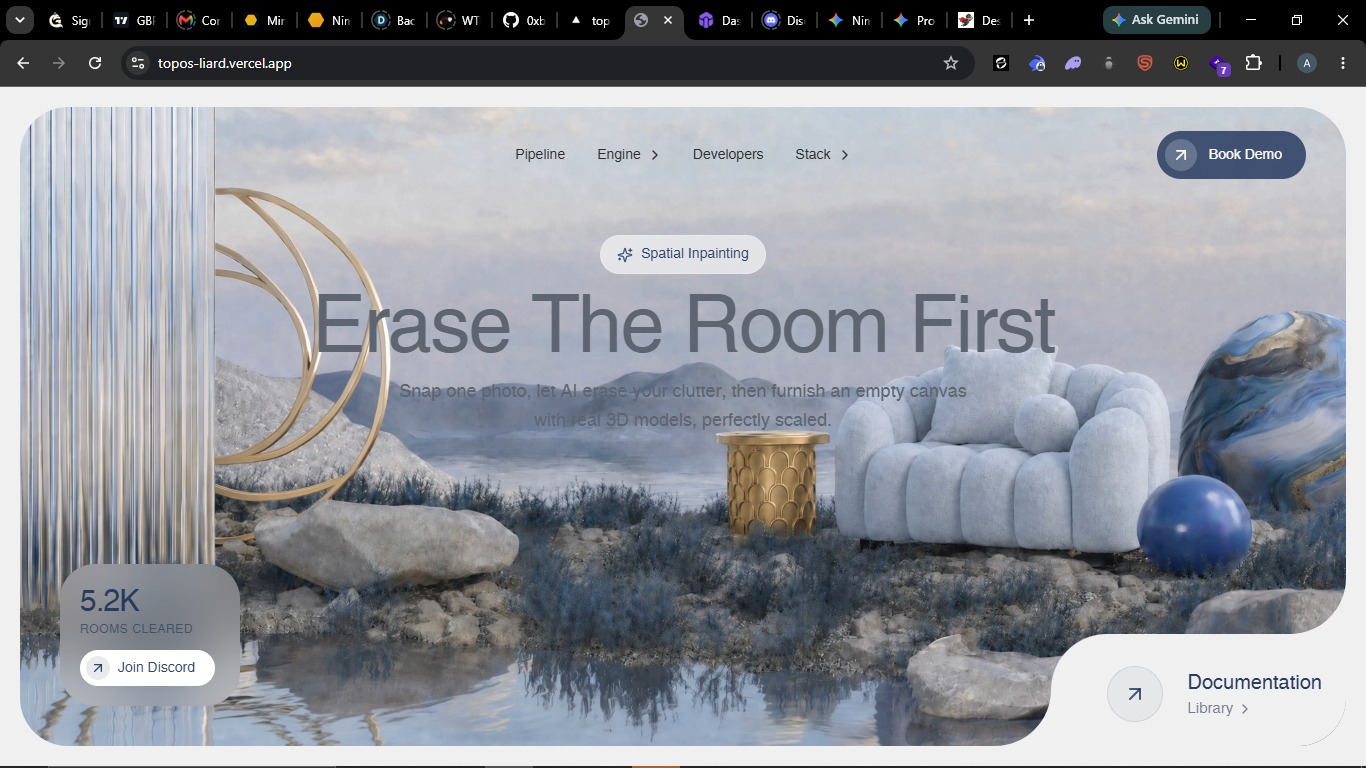The width and height of the screenshot is (1366, 768).
Task: Open the tab search dropdown arrow
Action: pyautogui.click(x=19, y=20)
